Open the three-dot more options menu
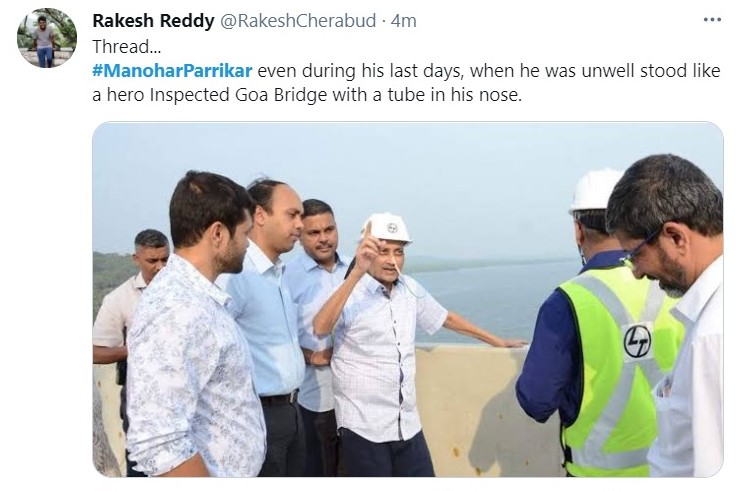 pos(712,20)
